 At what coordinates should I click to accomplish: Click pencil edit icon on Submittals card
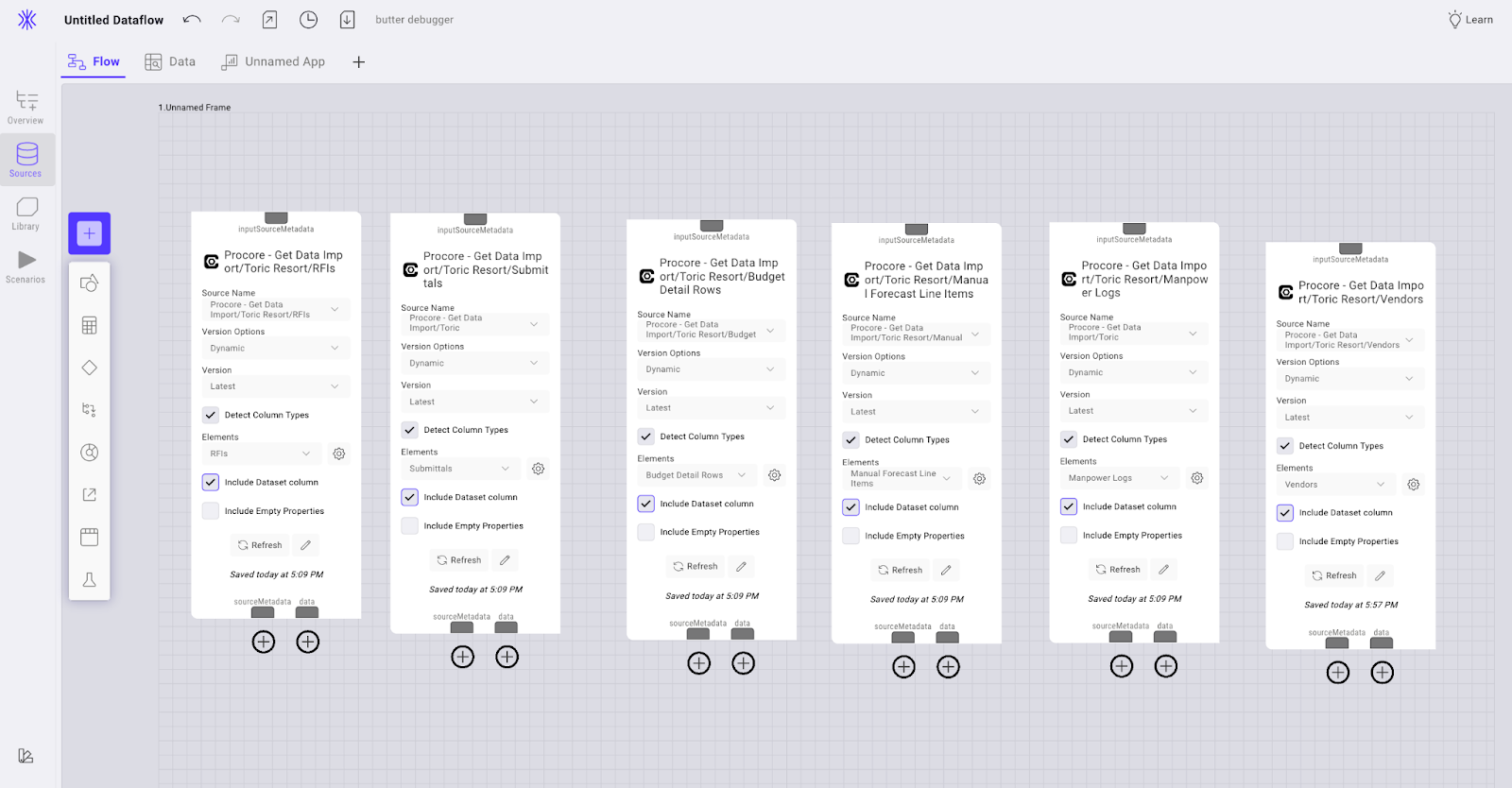coord(506,560)
